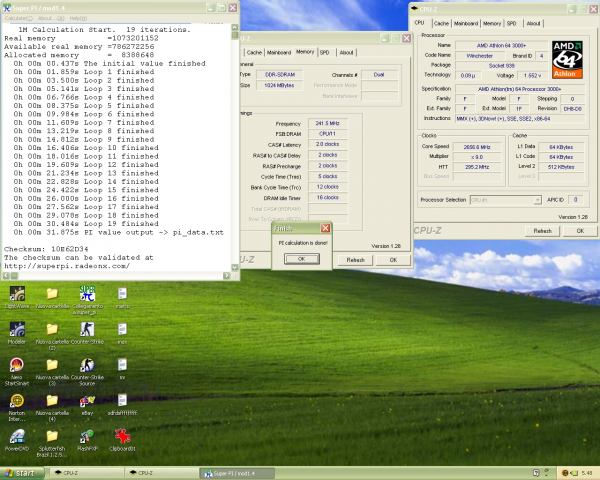Click the CAS# Latency value '2.0 clocks'

coord(327,144)
